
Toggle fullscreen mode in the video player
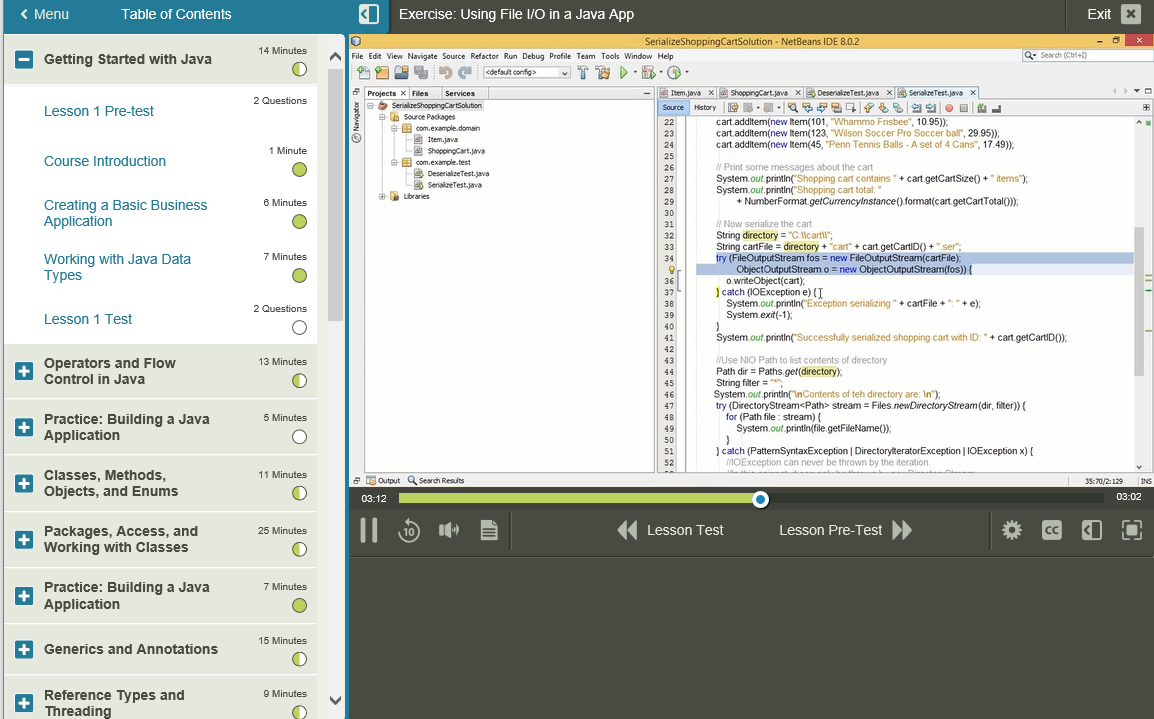1131,530
